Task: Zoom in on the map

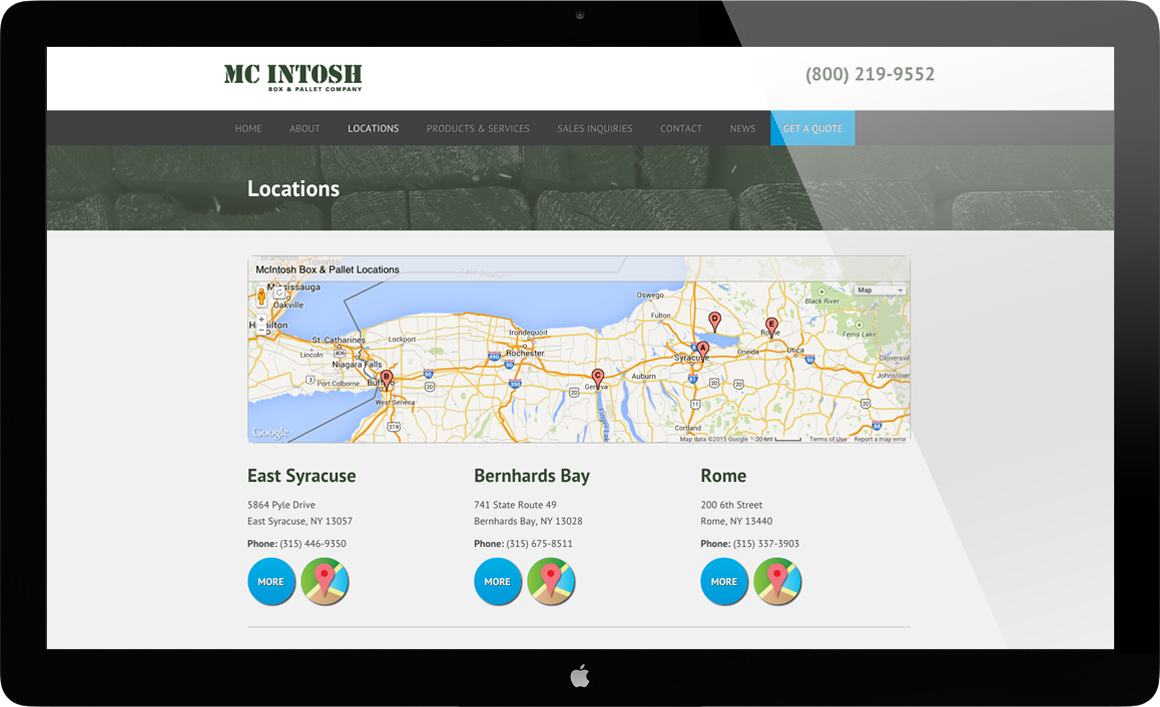Action: (x=262, y=319)
